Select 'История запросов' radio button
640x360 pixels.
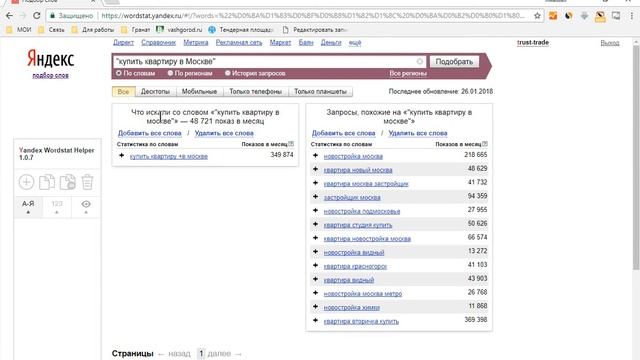228,73
